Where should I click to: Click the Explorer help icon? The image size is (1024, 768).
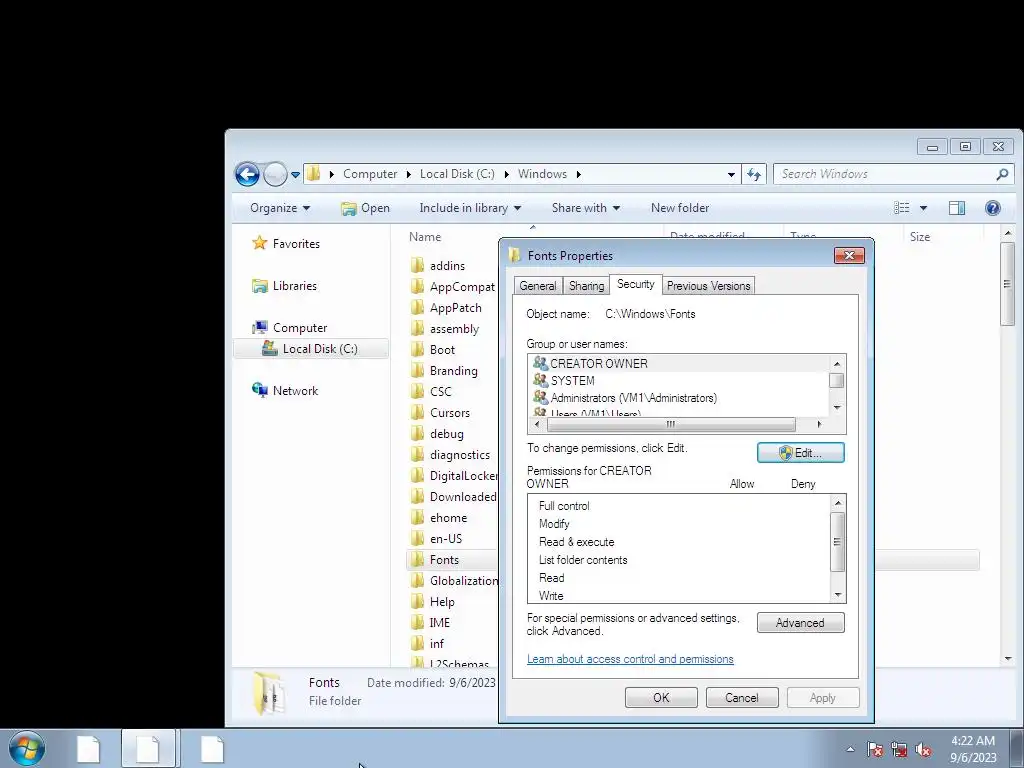point(993,208)
